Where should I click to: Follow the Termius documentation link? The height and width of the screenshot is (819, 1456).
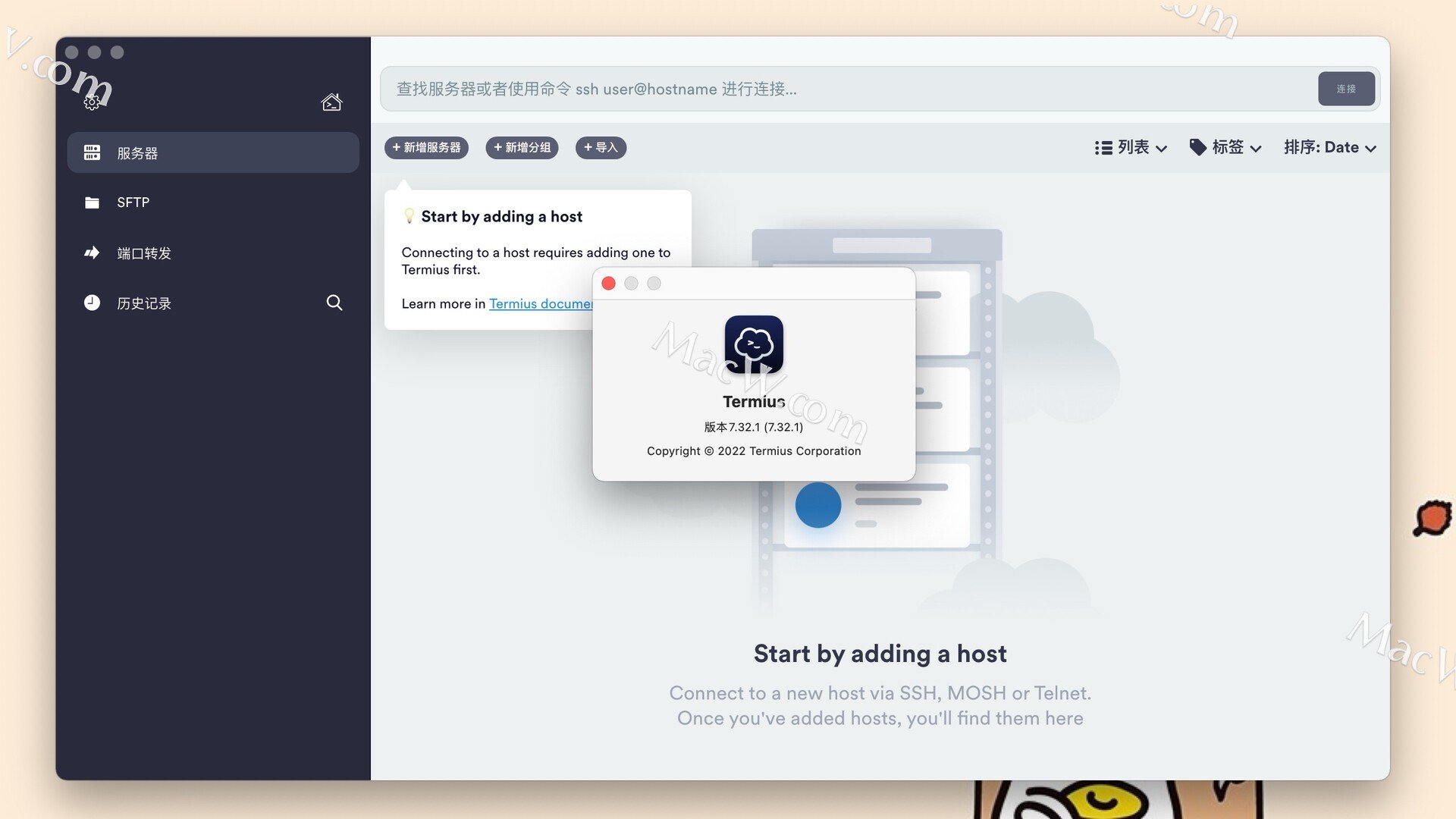coord(540,303)
